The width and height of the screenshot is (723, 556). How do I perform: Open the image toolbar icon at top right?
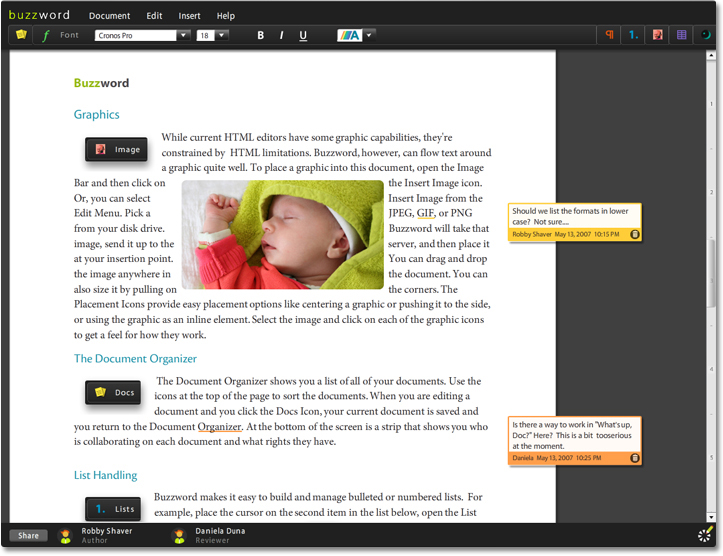(x=658, y=35)
